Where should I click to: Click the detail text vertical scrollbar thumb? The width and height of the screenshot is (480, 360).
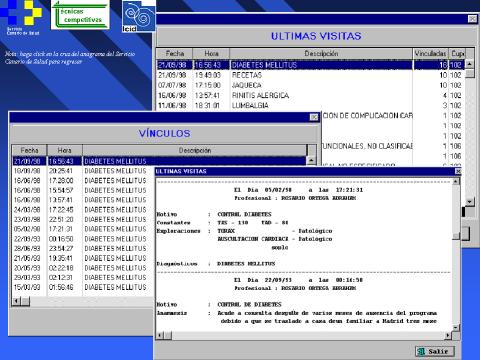click(x=456, y=236)
